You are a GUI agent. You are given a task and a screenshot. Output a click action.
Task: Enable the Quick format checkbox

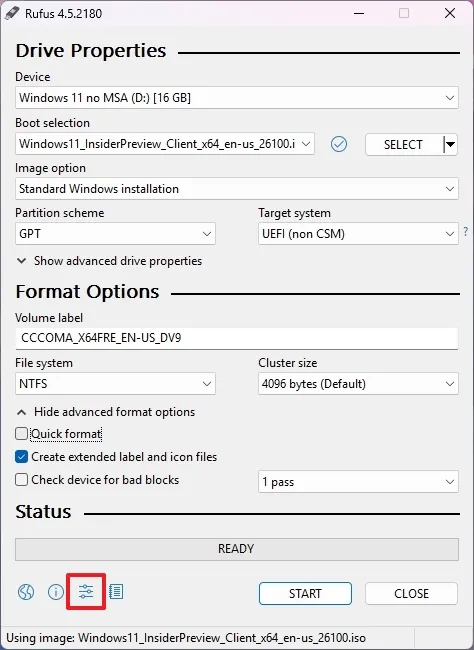pyautogui.click(x=21, y=434)
